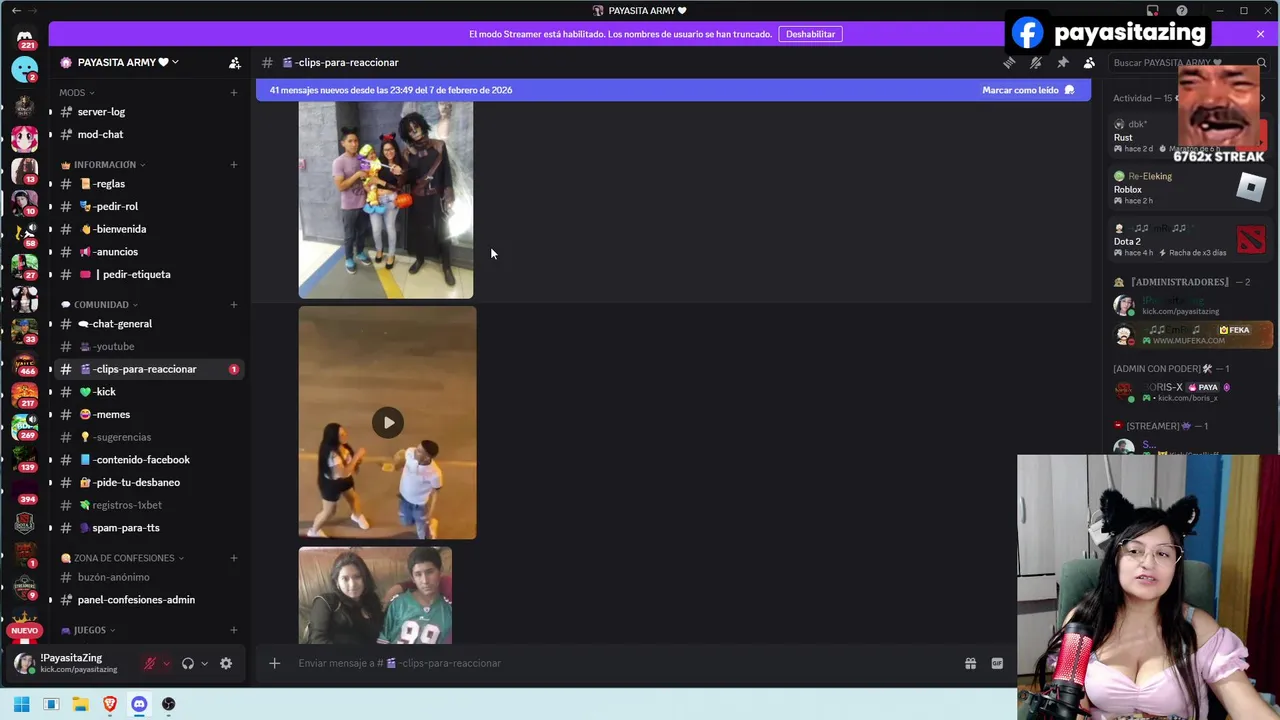
Task: Open the -kick channel
Action: [150, 392]
